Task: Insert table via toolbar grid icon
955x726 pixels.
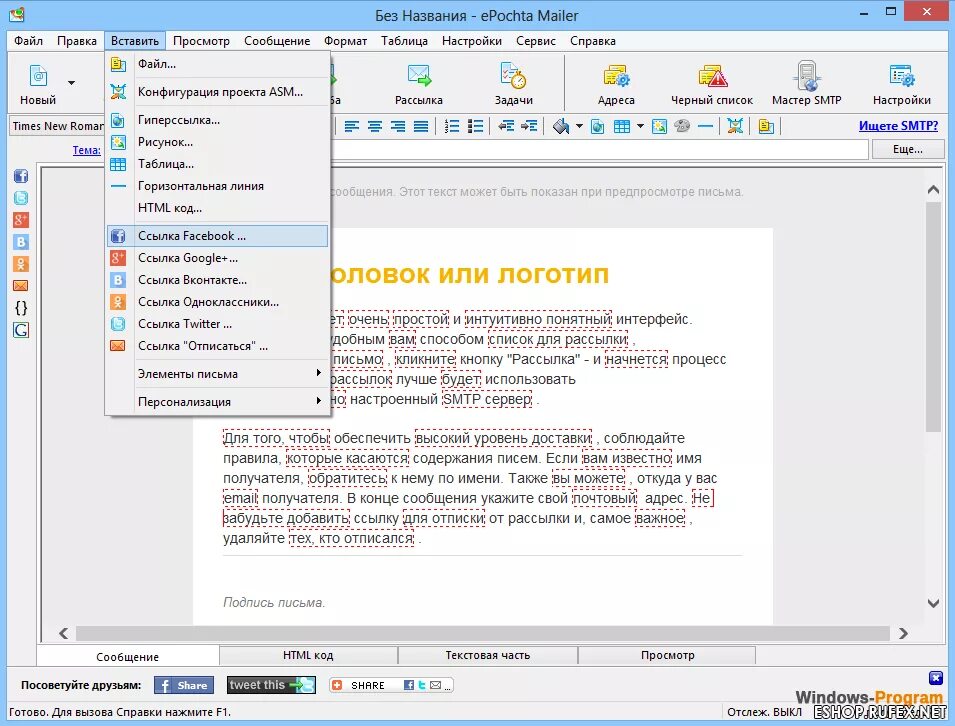Action: 622,126
